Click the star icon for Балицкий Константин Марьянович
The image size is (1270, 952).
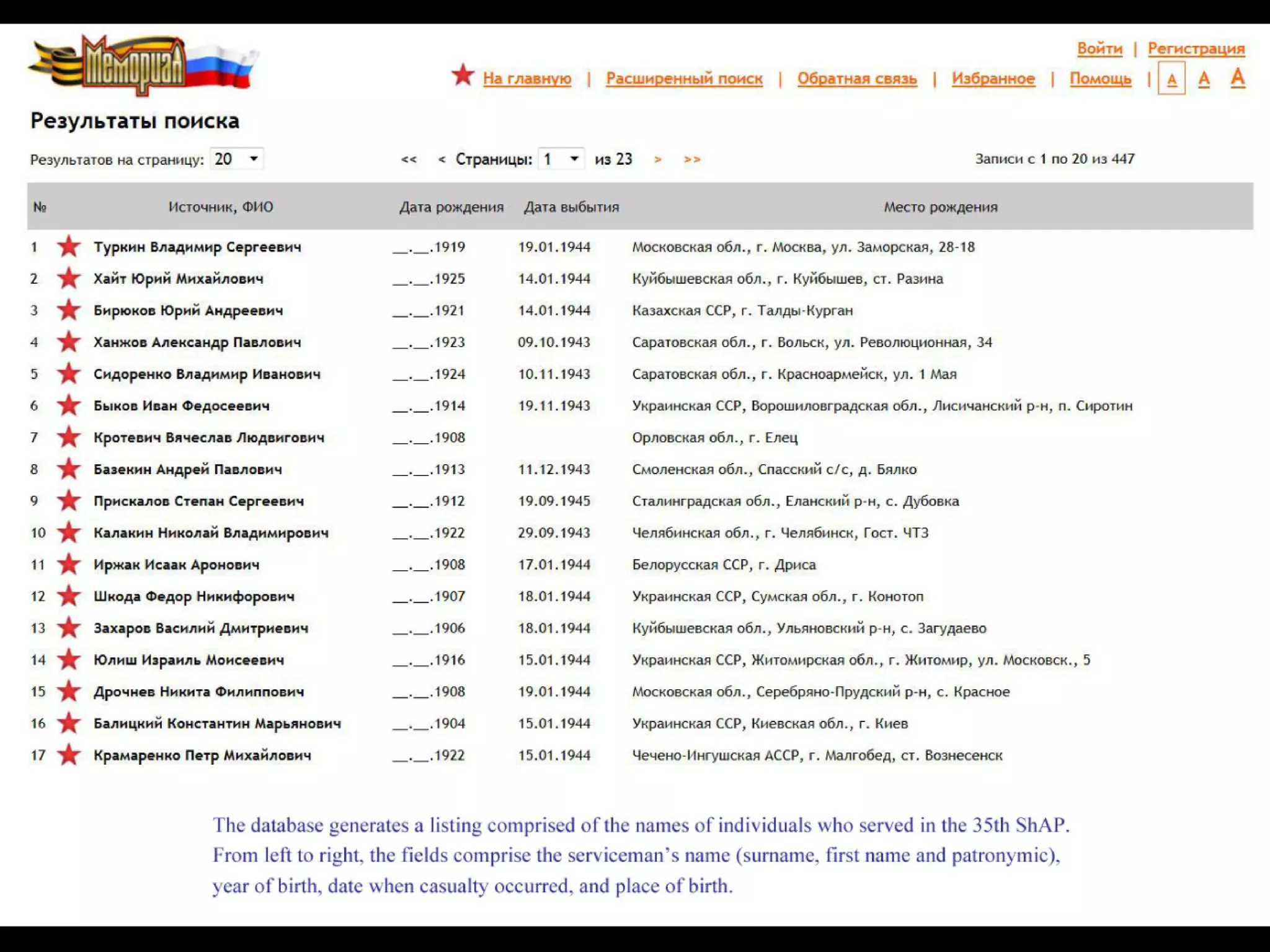click(x=69, y=723)
